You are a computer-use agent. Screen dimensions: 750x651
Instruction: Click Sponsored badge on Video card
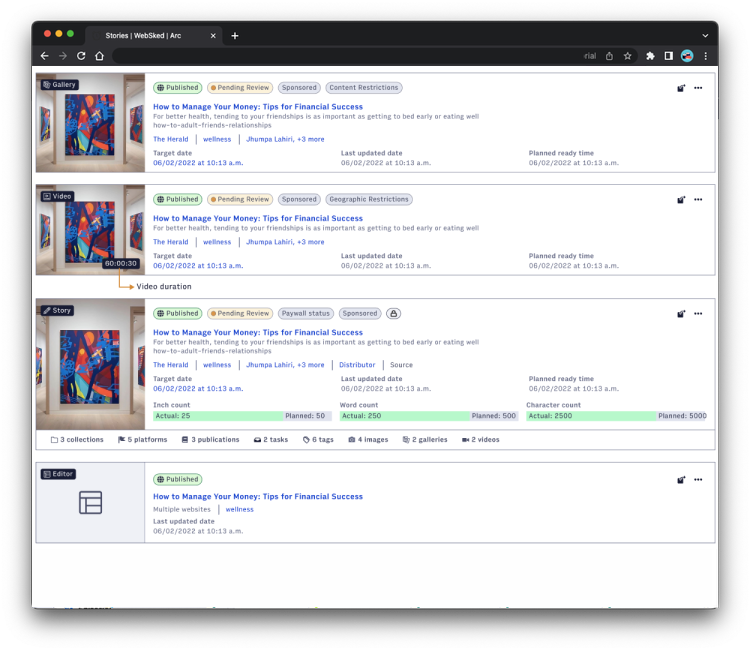299,199
